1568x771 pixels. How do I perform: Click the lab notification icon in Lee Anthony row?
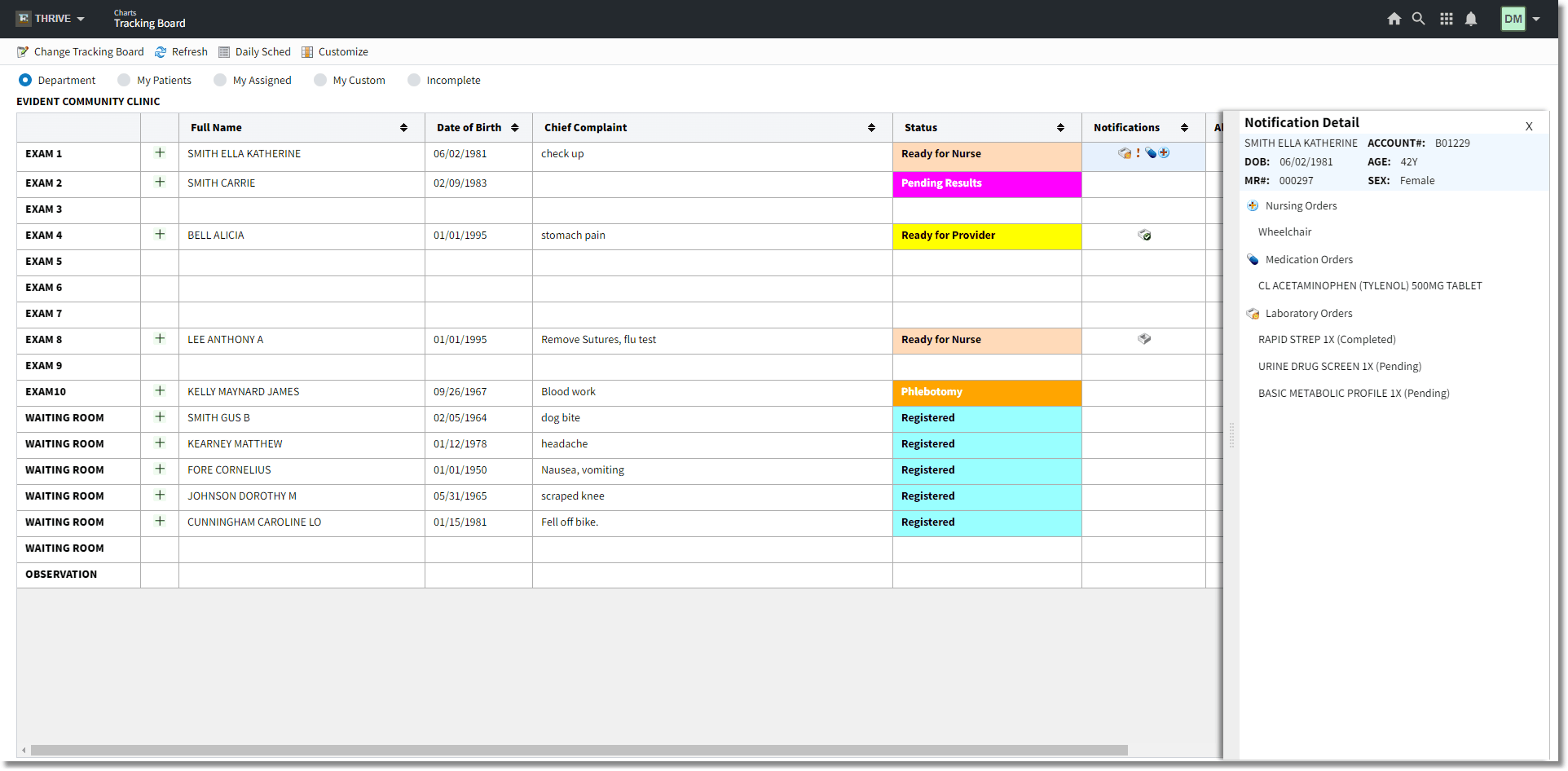1144,339
